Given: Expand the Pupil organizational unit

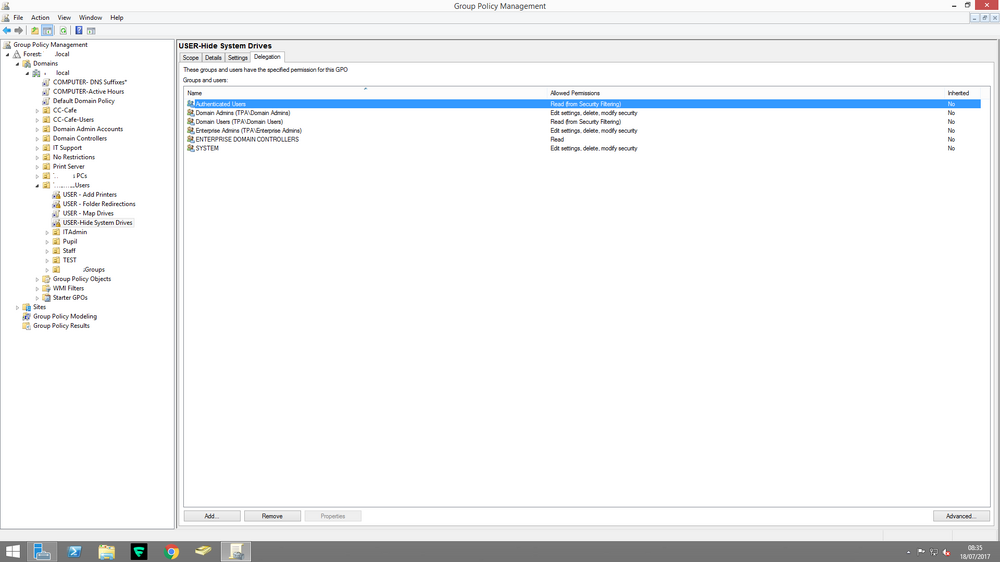Looking at the screenshot, I should click(47, 242).
